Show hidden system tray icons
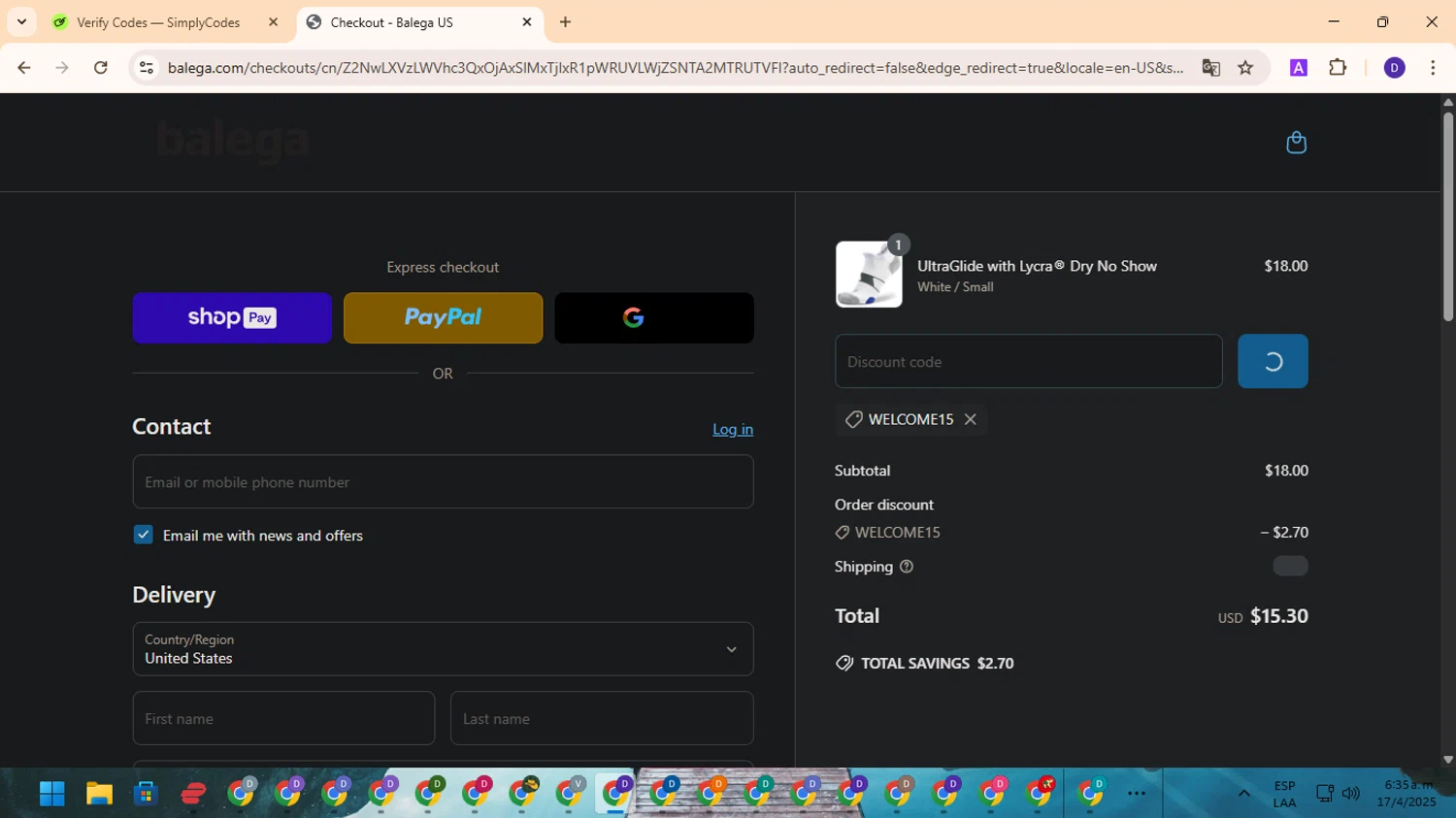Viewport: 1456px width, 818px height. click(1243, 794)
